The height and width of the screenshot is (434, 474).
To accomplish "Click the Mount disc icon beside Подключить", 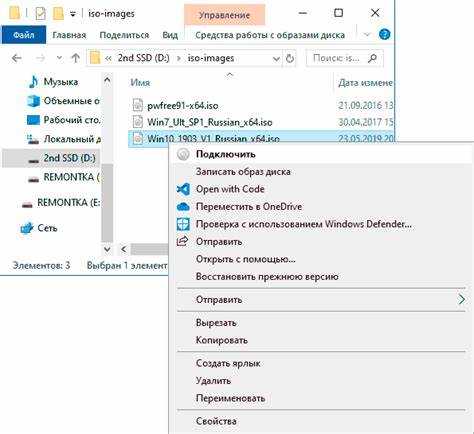I will click(183, 154).
